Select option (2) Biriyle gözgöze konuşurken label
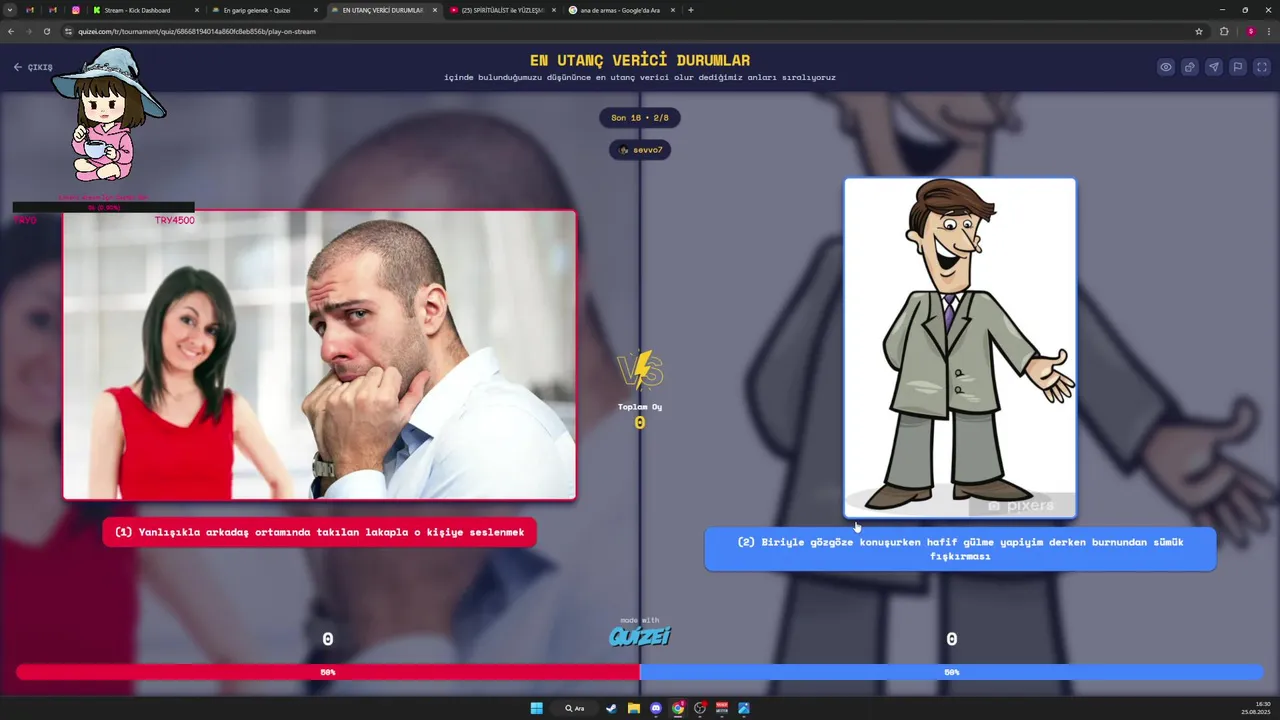This screenshot has width=1280, height=720. [960, 549]
